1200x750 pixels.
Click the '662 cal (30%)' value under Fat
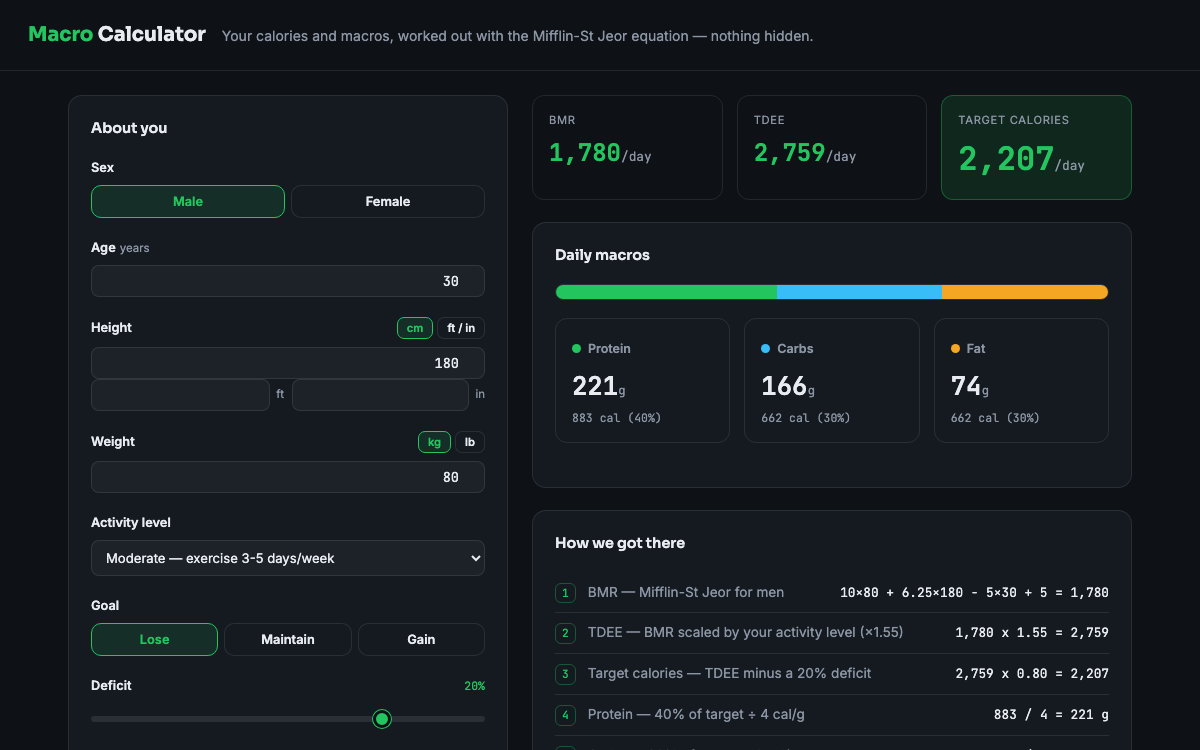pos(995,418)
